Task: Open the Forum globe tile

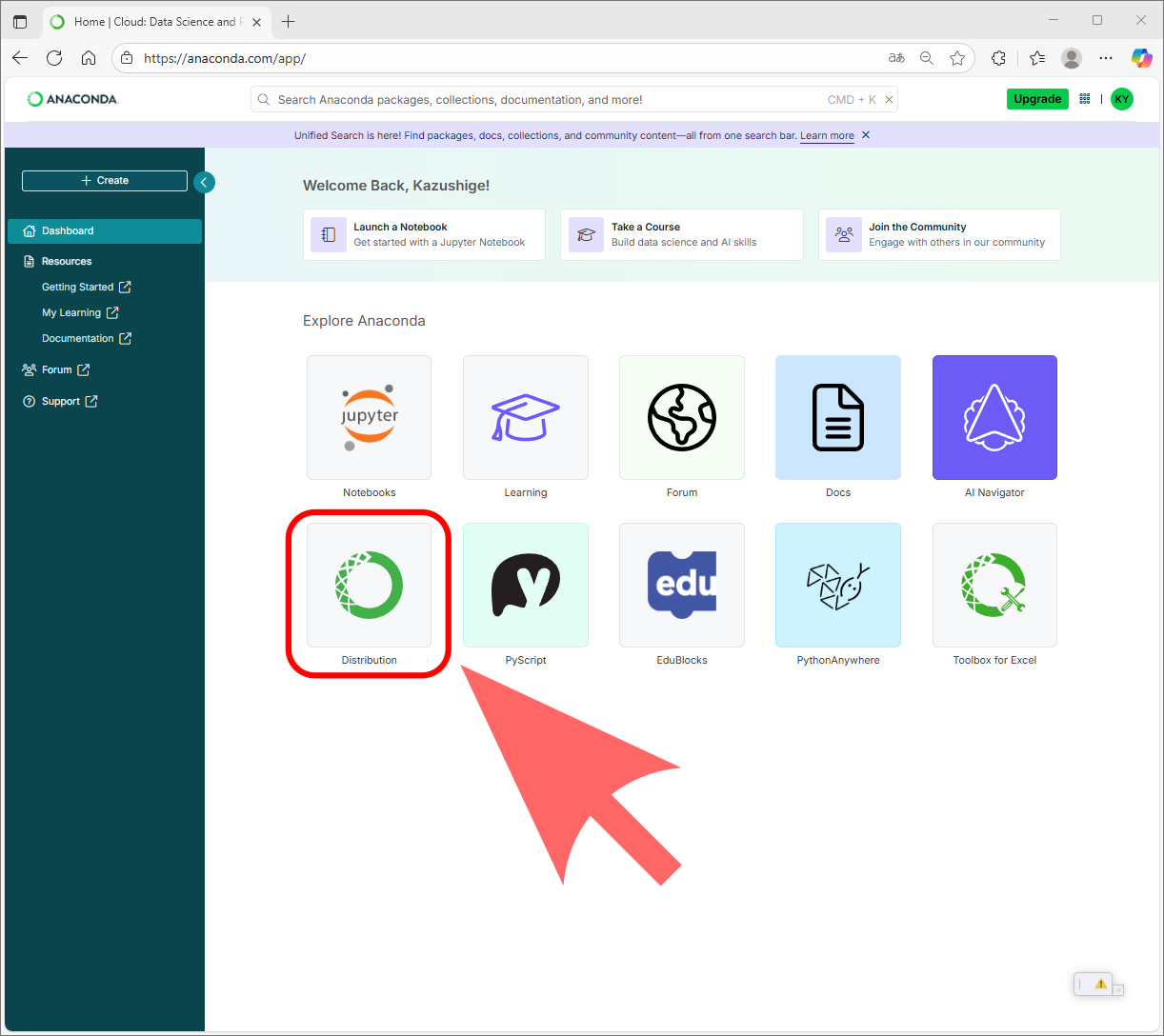Action: tap(681, 417)
